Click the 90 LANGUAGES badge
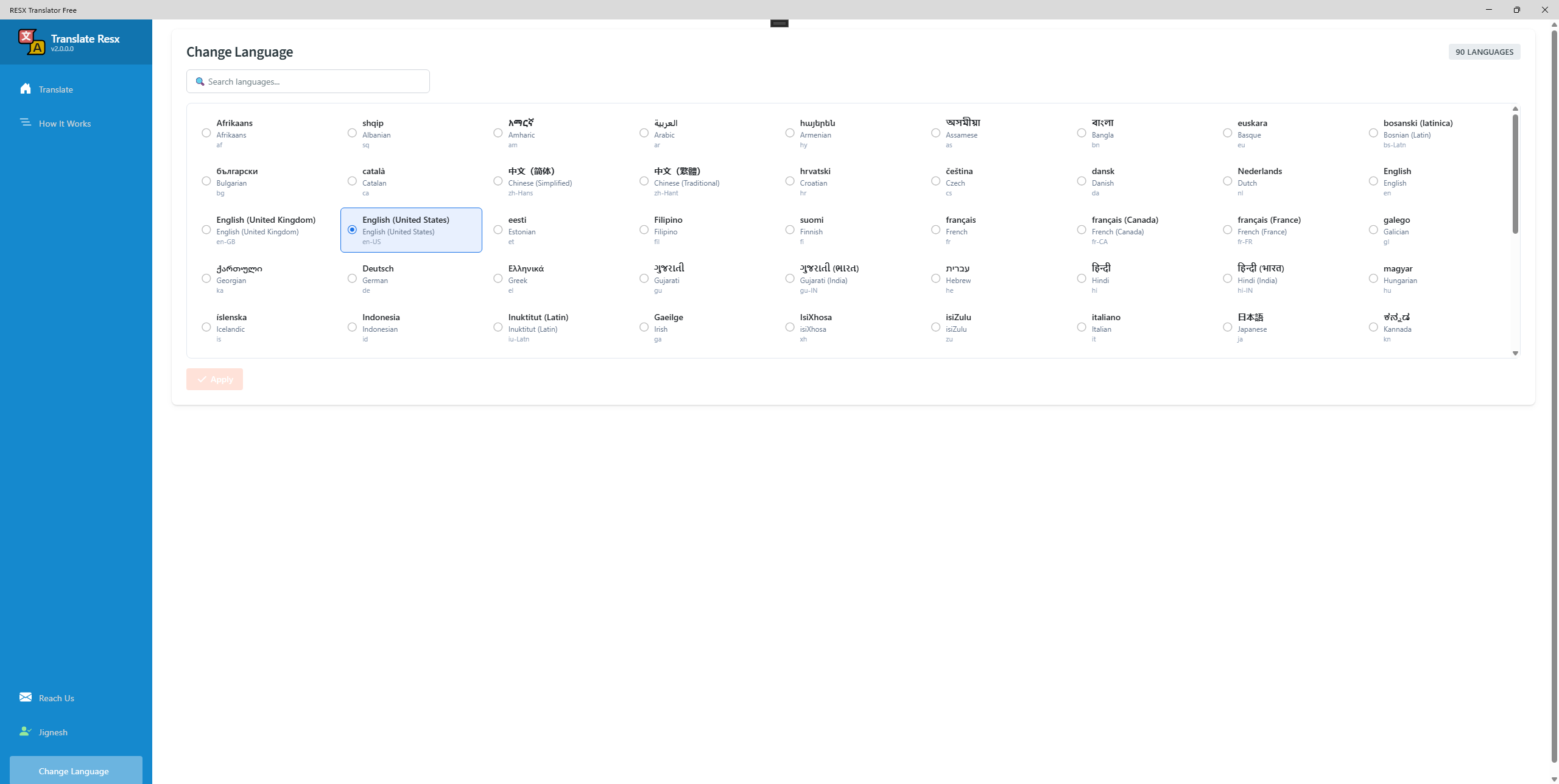1559x784 pixels. coord(1484,52)
